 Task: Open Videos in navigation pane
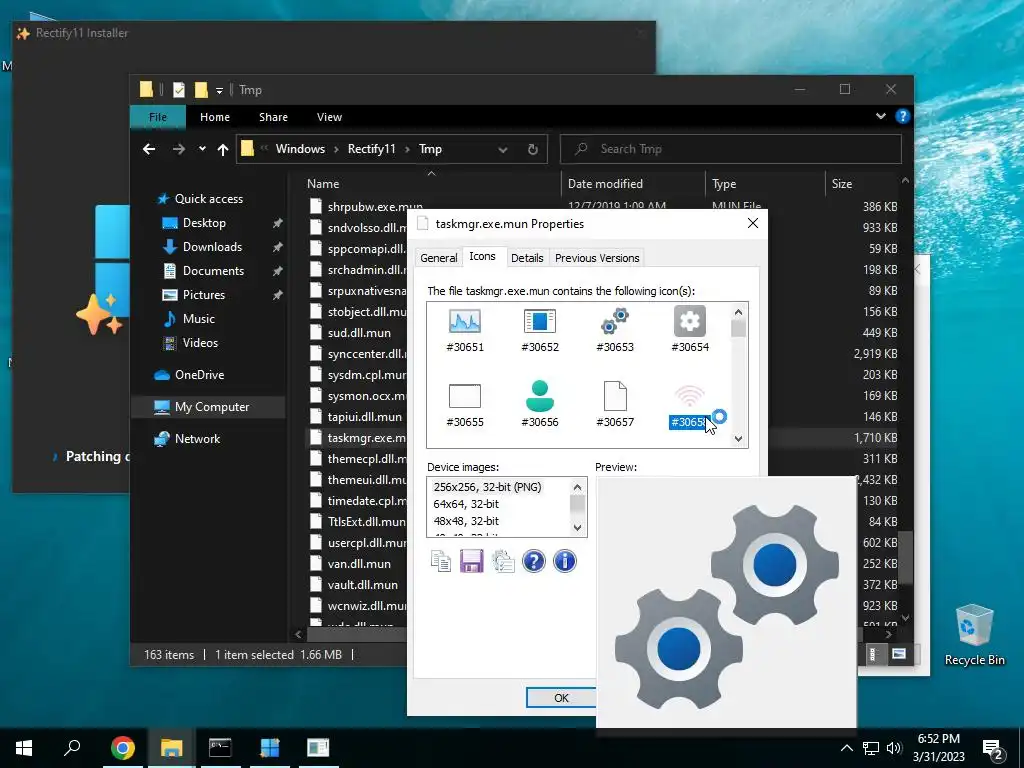click(x=200, y=343)
